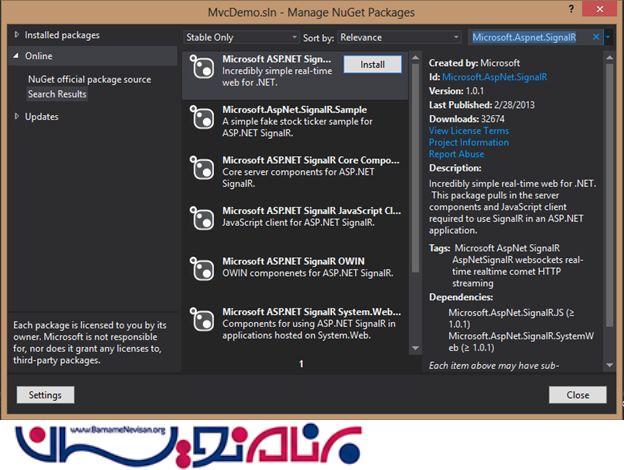Select Microsoft ASP.NET SignalR JavaScript Client title
Screen dimensions: 624x470
(312, 211)
